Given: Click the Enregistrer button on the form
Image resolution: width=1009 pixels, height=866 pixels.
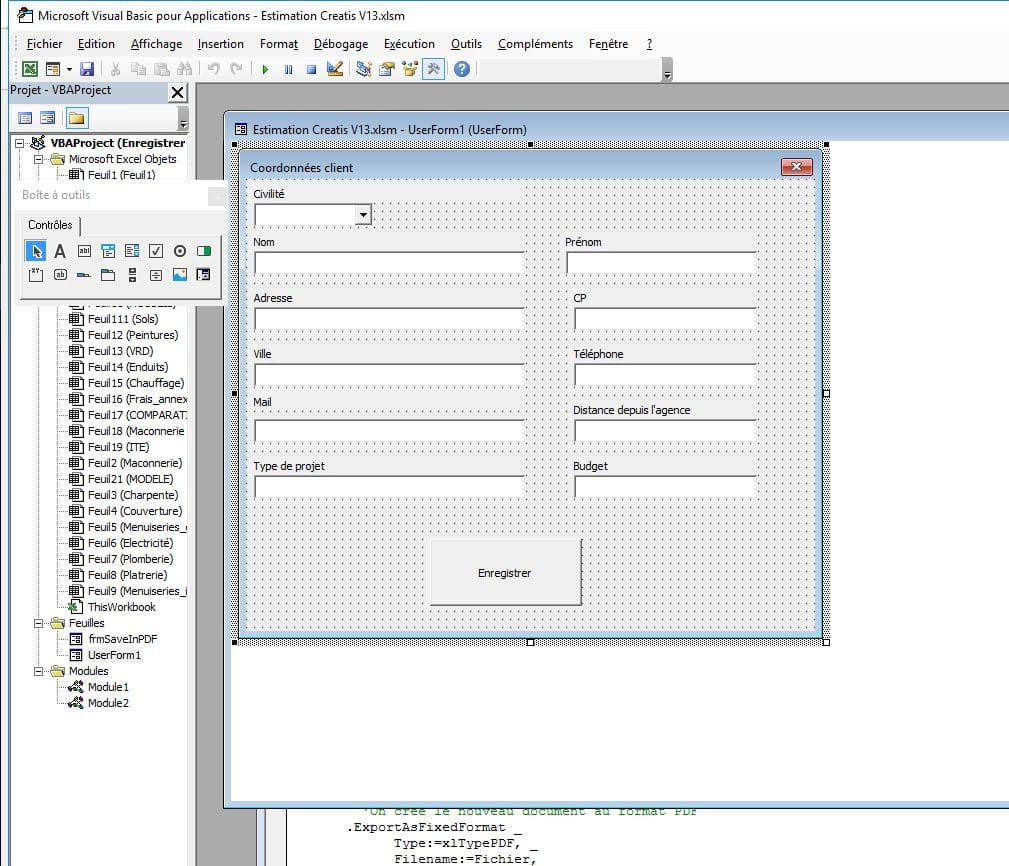Looking at the screenshot, I should 505,573.
